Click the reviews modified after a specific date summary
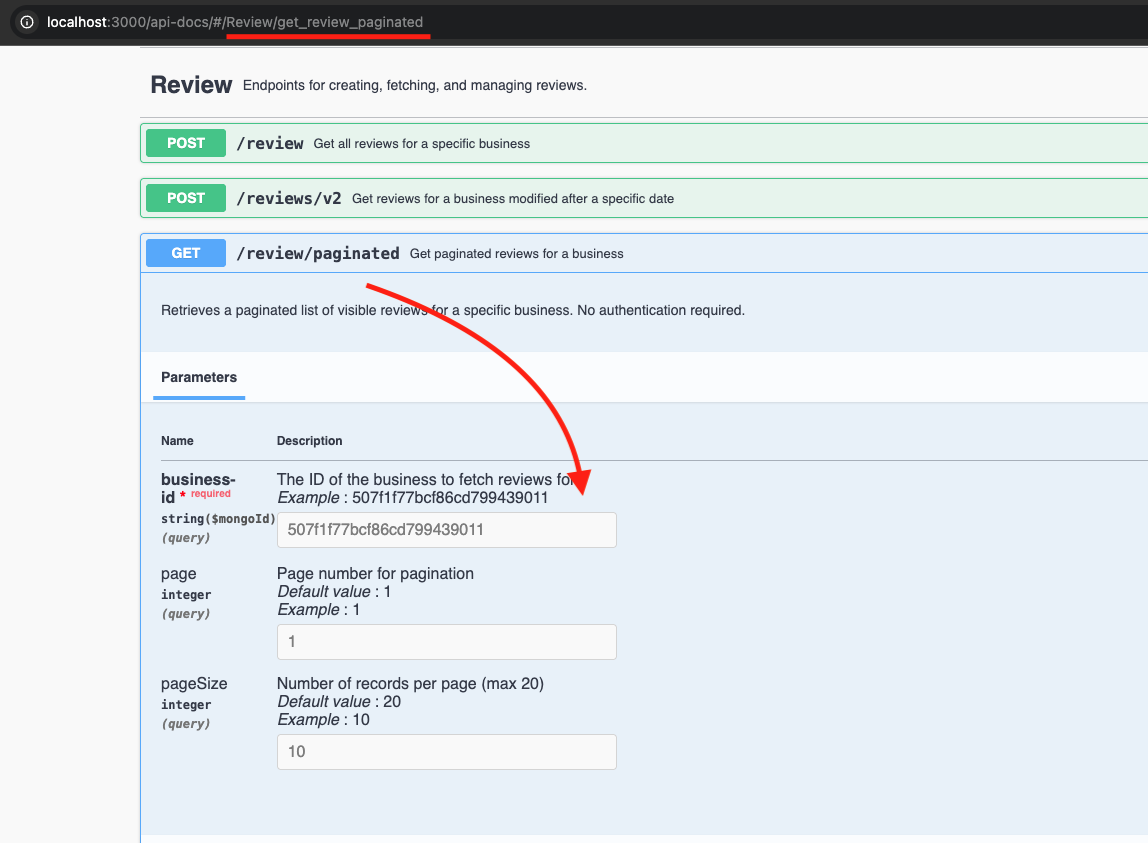Image resolution: width=1148 pixels, height=843 pixels. tap(513, 199)
